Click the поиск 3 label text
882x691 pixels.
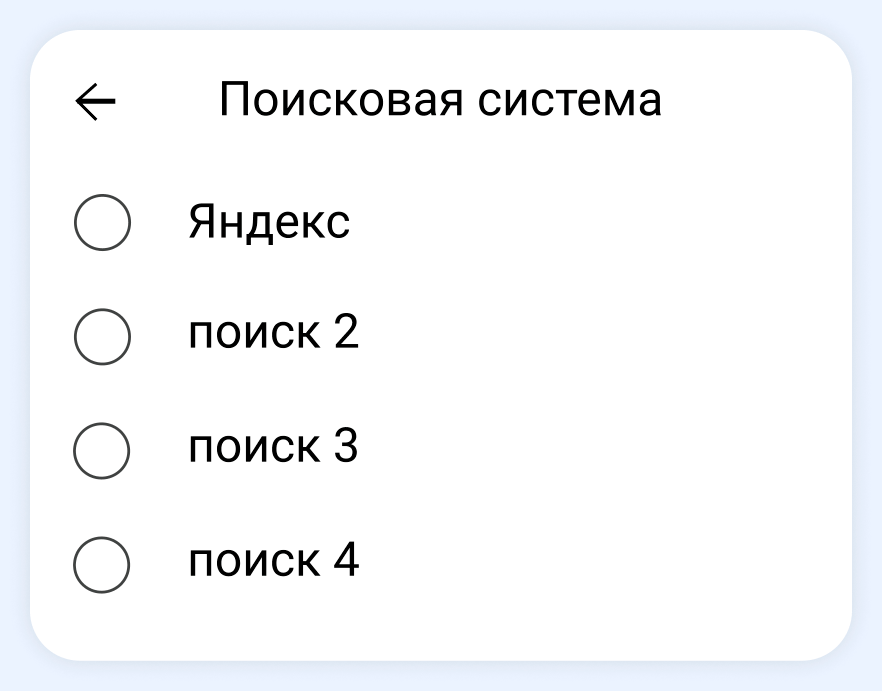pyautogui.click(x=273, y=447)
